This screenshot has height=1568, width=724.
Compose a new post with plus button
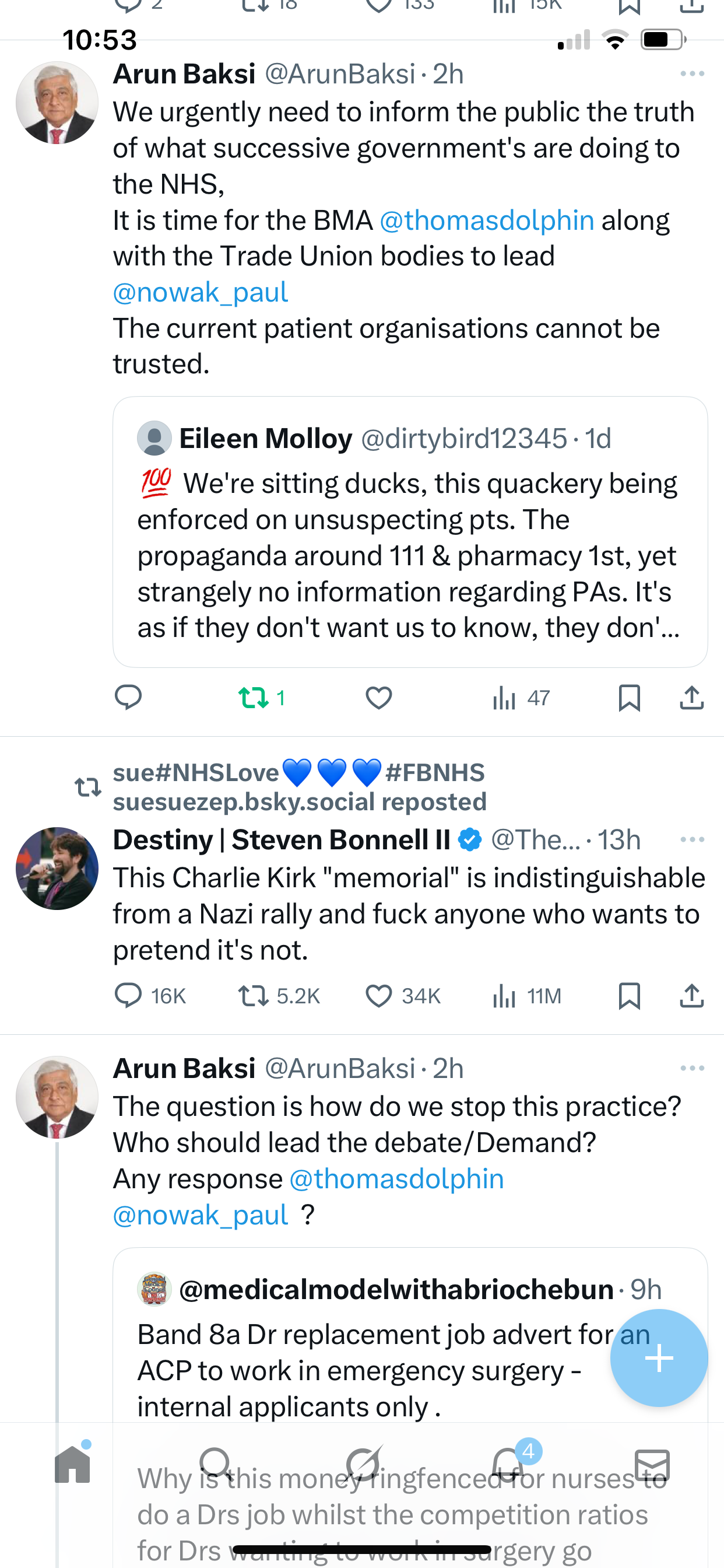pos(659,1357)
